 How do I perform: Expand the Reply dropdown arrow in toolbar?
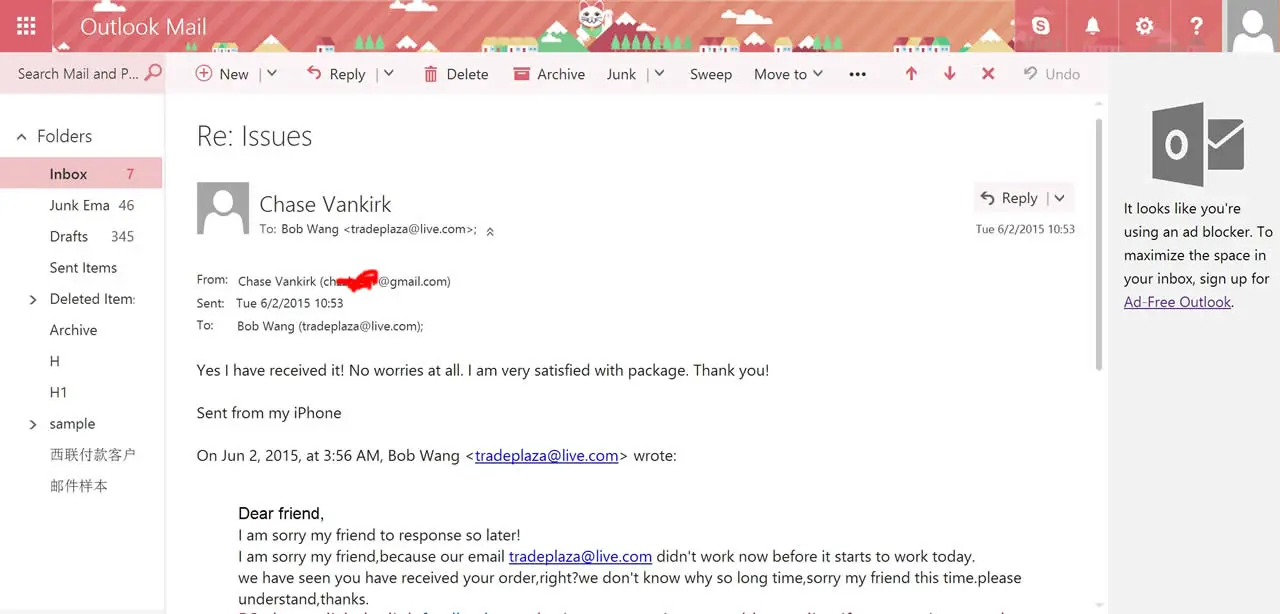tap(388, 74)
